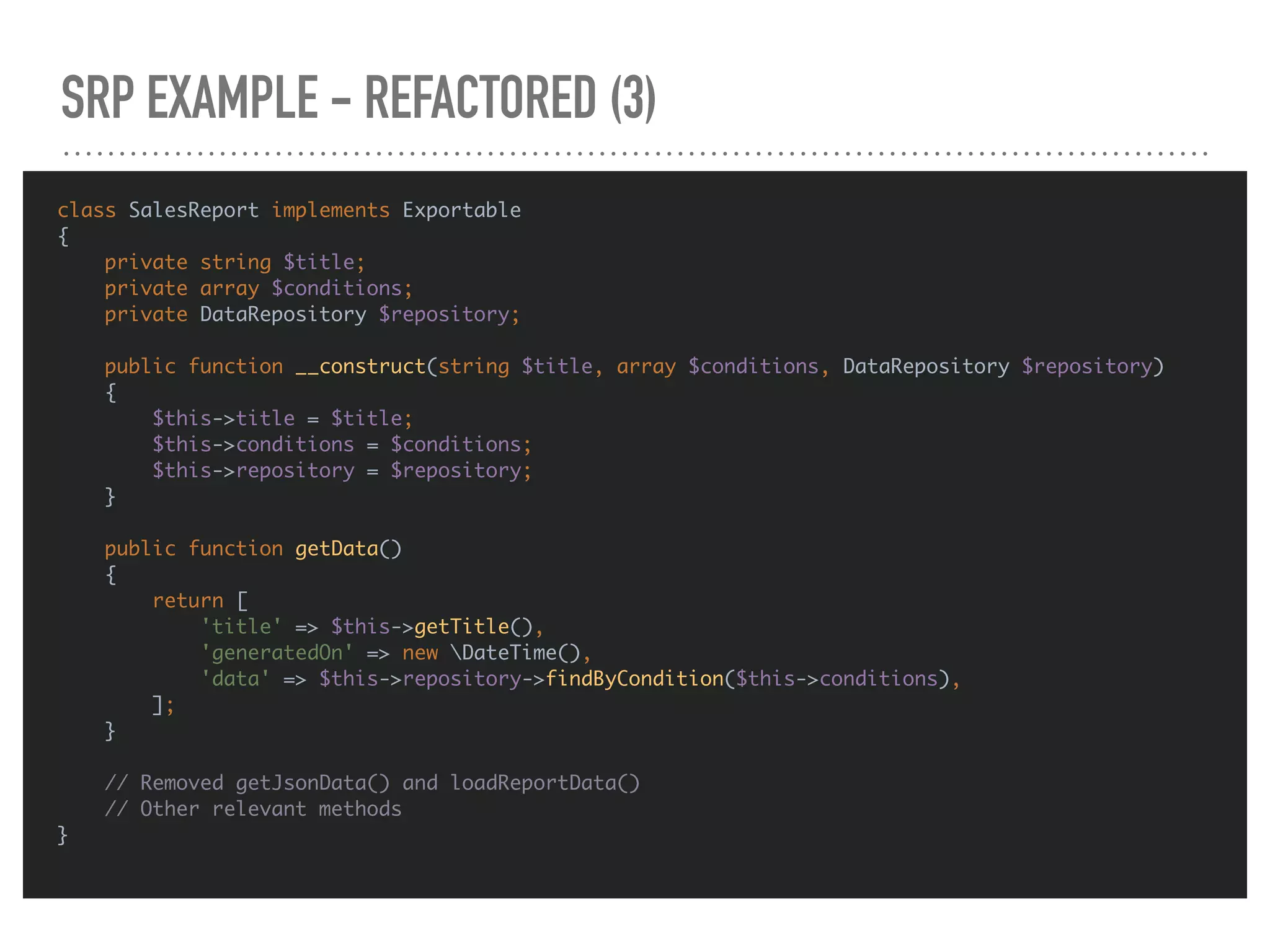The height and width of the screenshot is (952, 1270).
Task: Click the 'implements' keyword
Action: 331,210
